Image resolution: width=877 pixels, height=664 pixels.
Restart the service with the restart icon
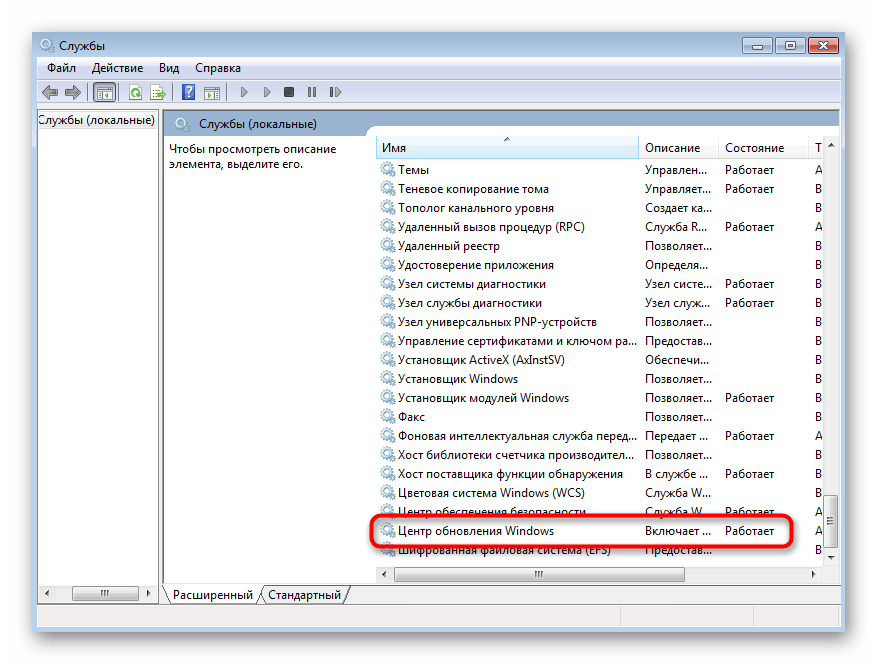335,92
